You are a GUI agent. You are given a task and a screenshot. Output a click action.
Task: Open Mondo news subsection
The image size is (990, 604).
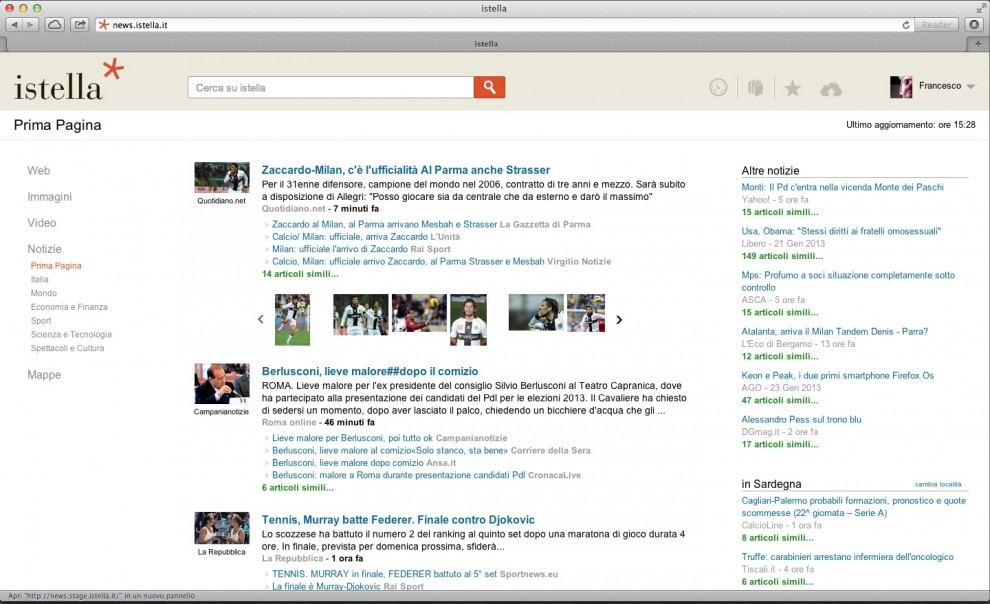pos(44,293)
